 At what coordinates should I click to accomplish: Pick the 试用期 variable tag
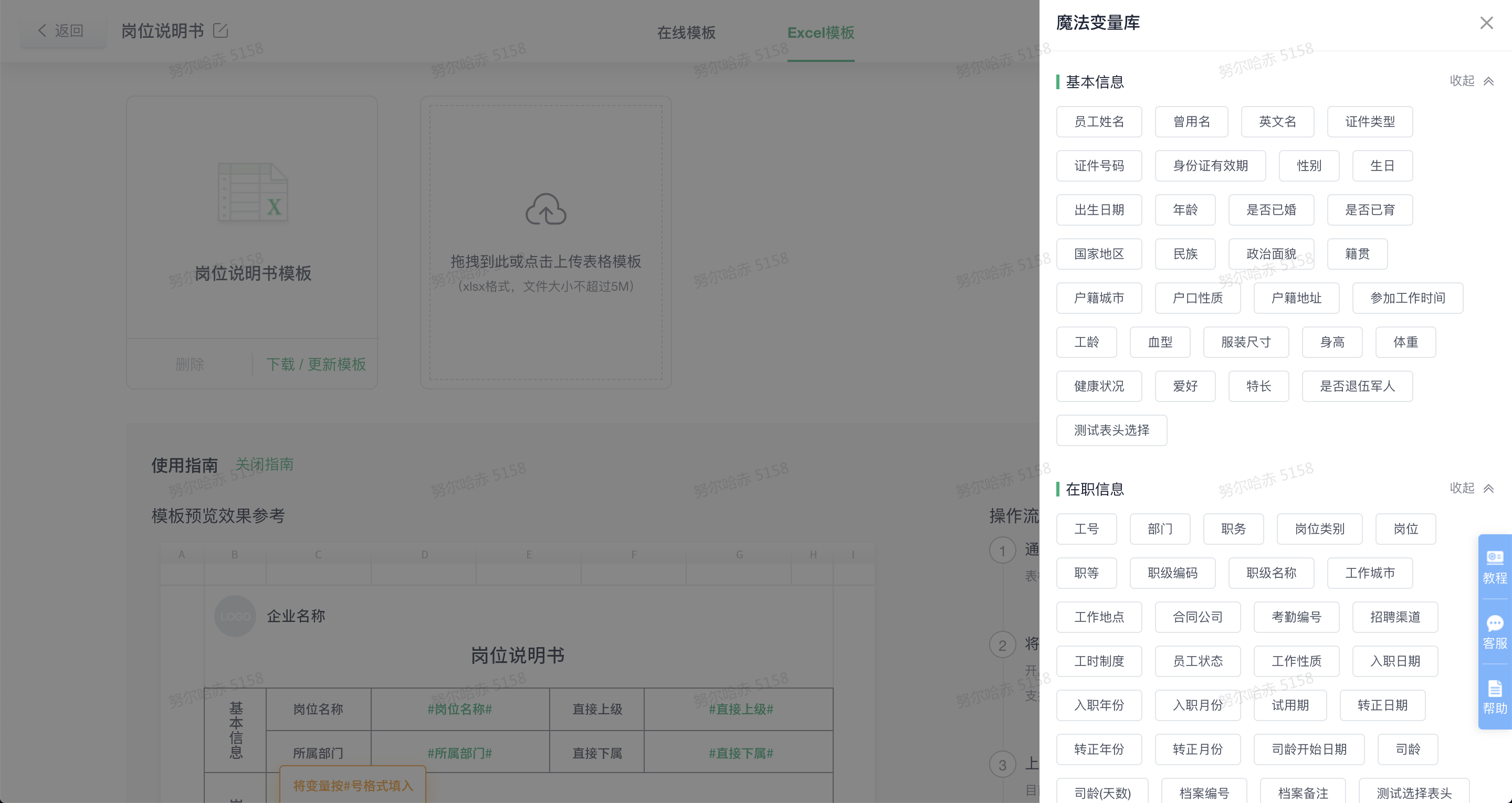coord(1290,705)
